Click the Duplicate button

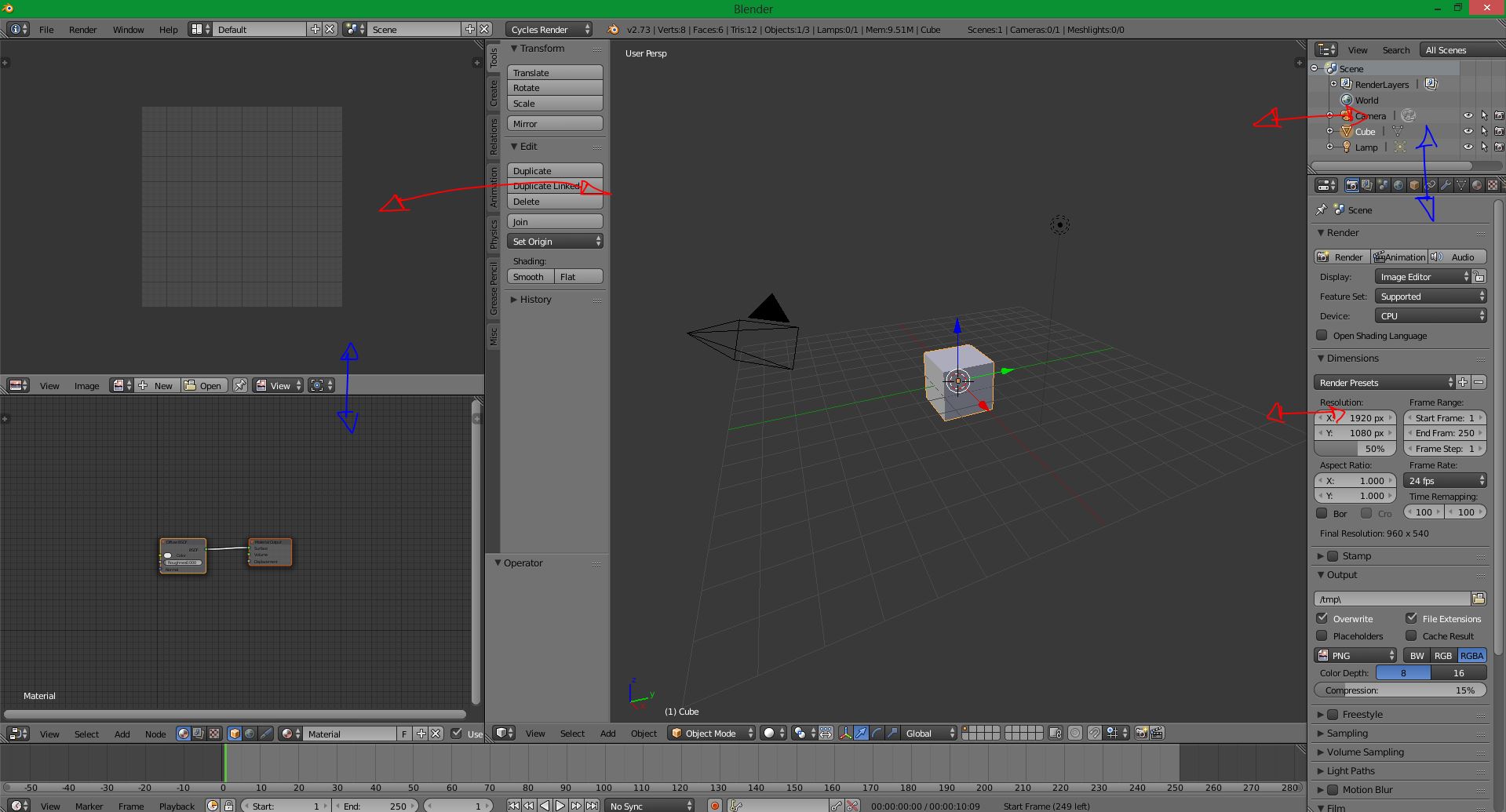pos(555,170)
